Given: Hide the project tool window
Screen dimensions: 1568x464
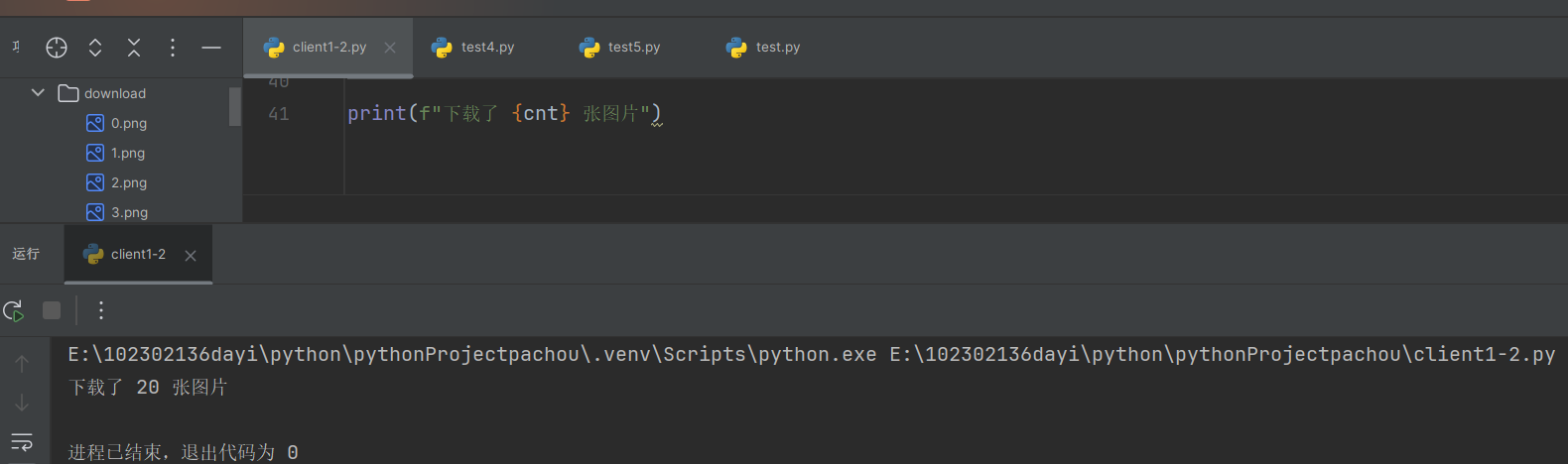Looking at the screenshot, I should 211,47.
